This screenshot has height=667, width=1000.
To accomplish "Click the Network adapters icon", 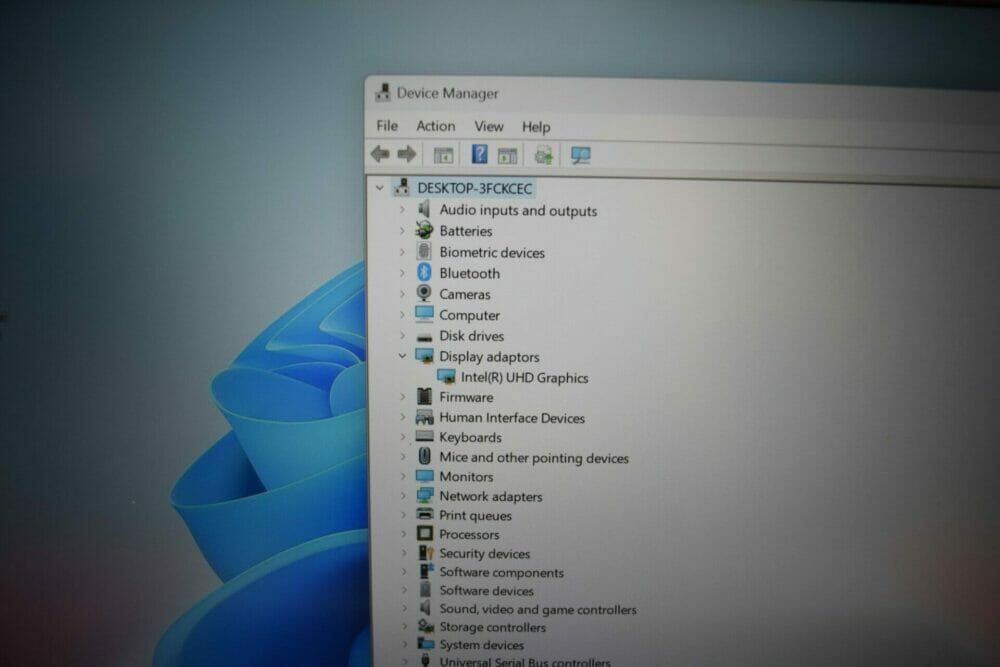I will click(425, 495).
